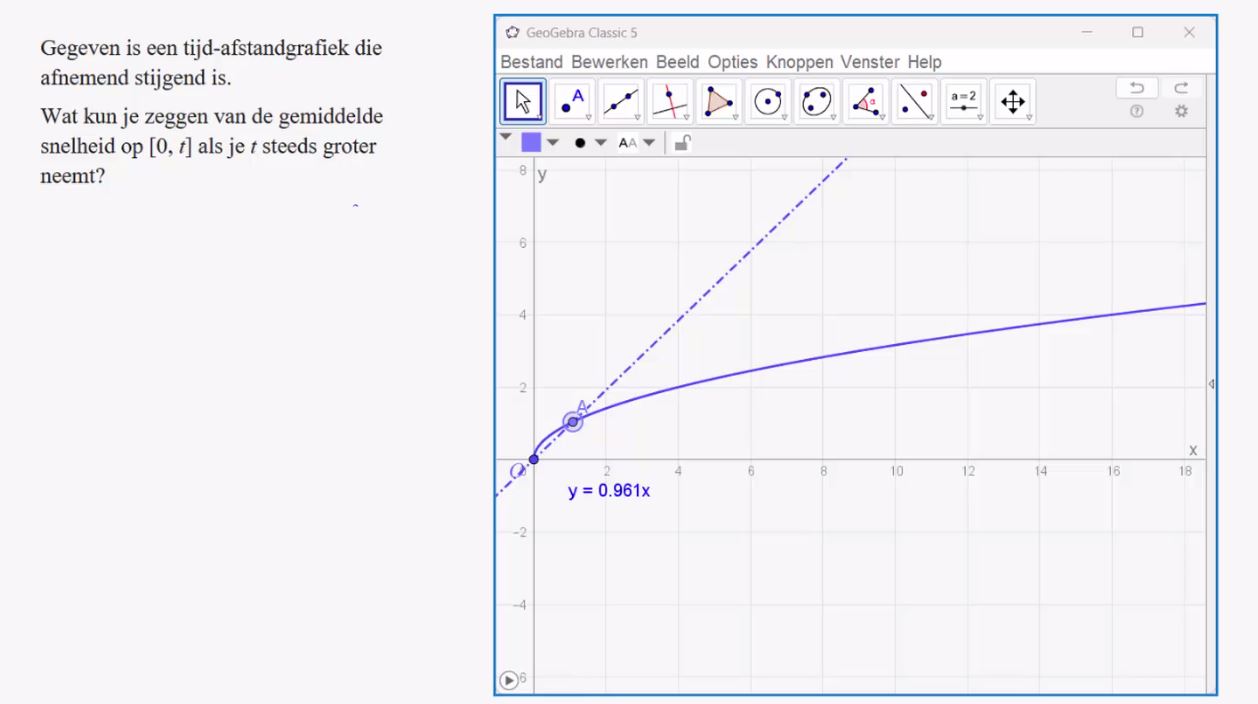Image resolution: width=1258 pixels, height=704 pixels.
Task: Click the purple color swatch
Action: coord(531,143)
